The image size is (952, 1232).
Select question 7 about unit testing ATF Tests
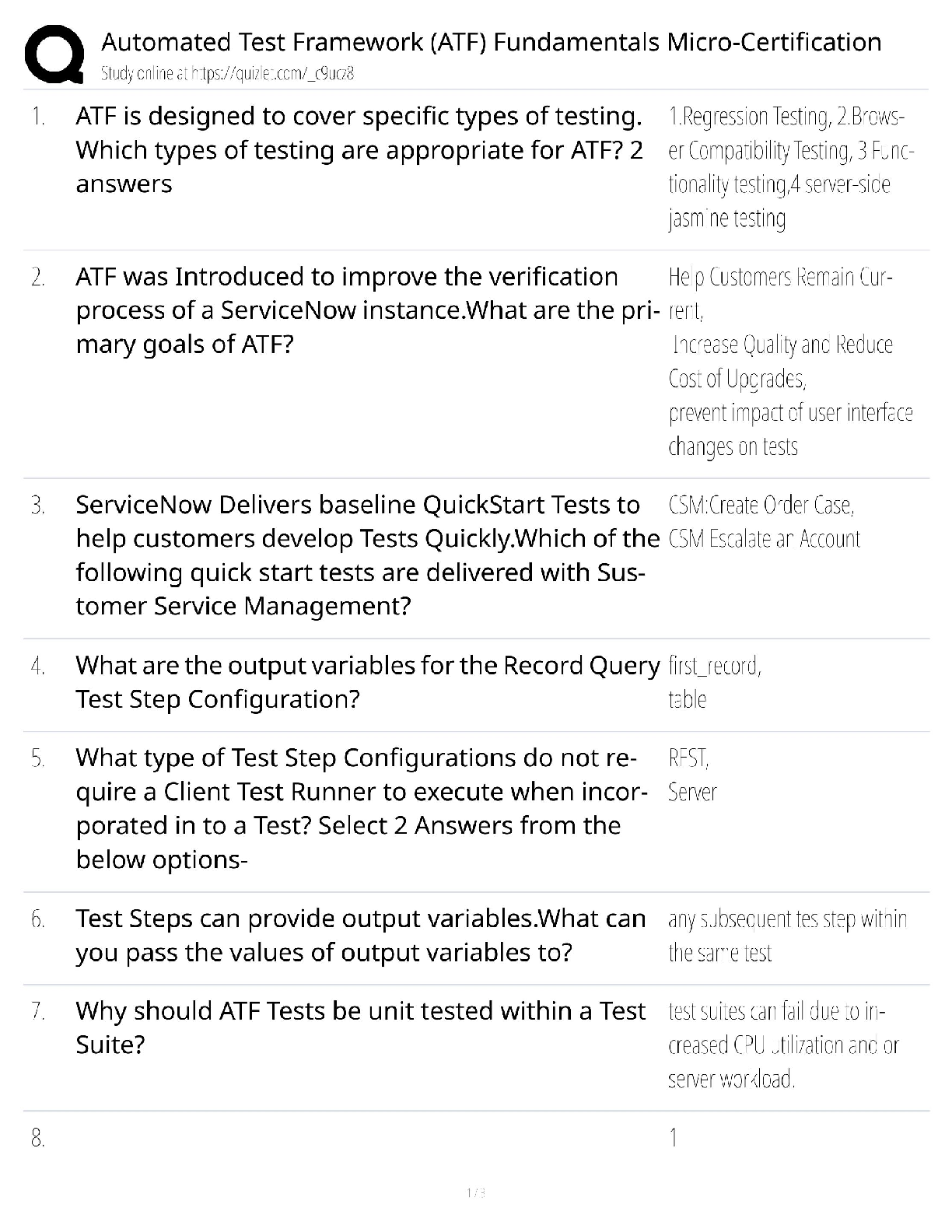[360, 1027]
